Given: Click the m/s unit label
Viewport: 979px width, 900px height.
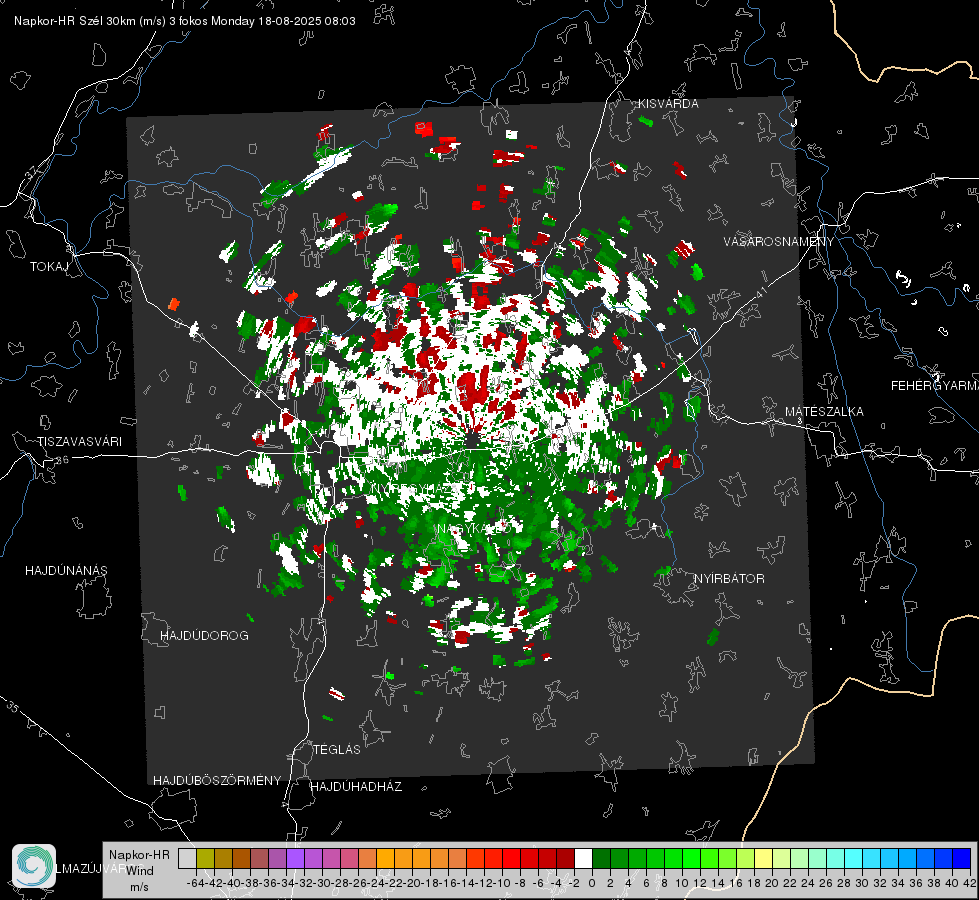Looking at the screenshot, I should [x=139, y=887].
